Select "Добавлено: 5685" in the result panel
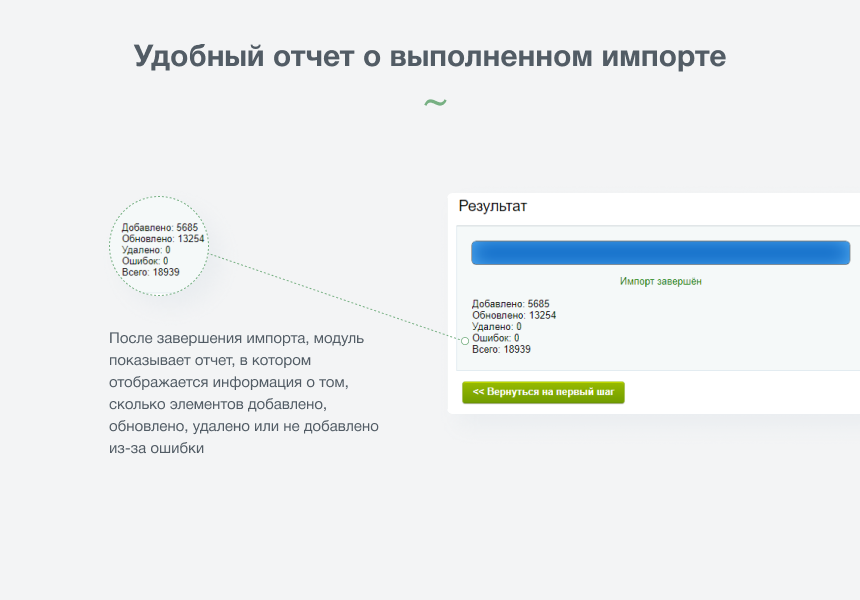860x600 pixels. (x=510, y=304)
